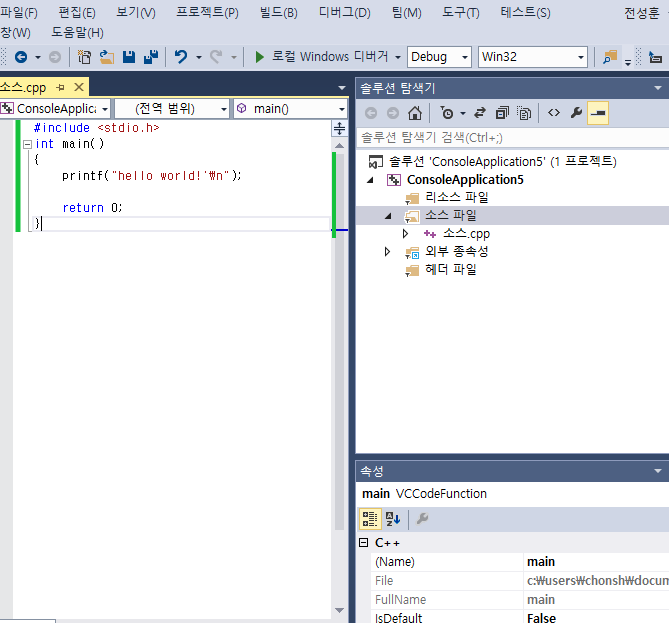Click the View Code icon in Solution Explorer
This screenshot has height=623, width=669.
coord(553,113)
